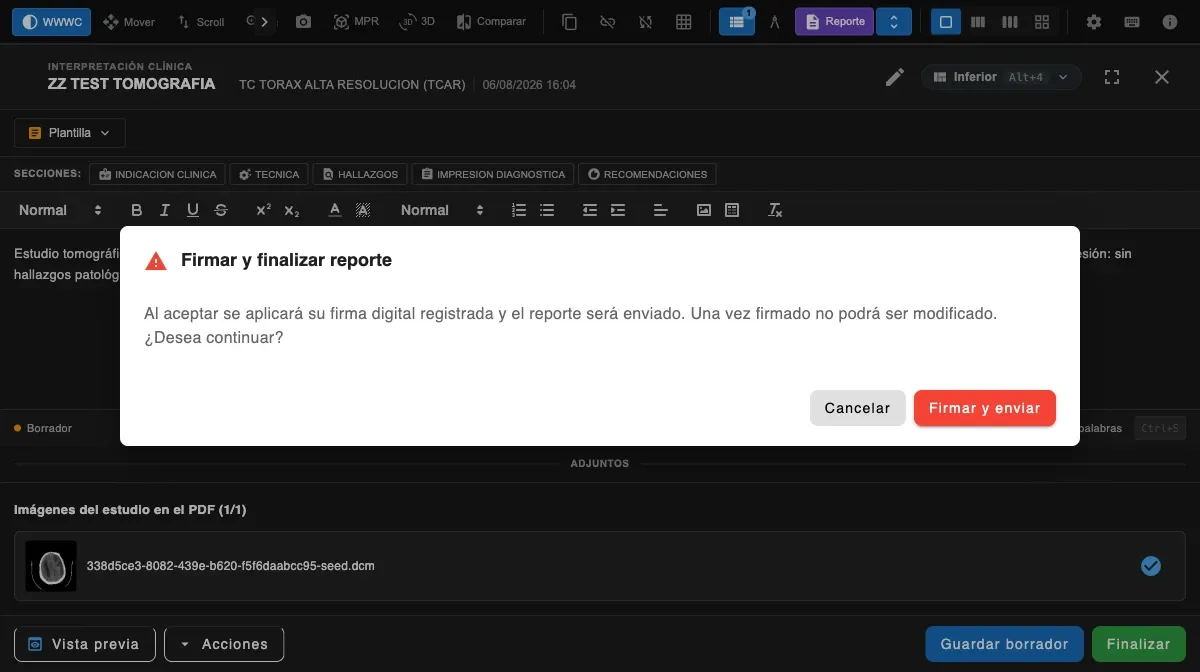Open the info circle icon
This screenshot has height=672, width=1200.
point(1170,21)
